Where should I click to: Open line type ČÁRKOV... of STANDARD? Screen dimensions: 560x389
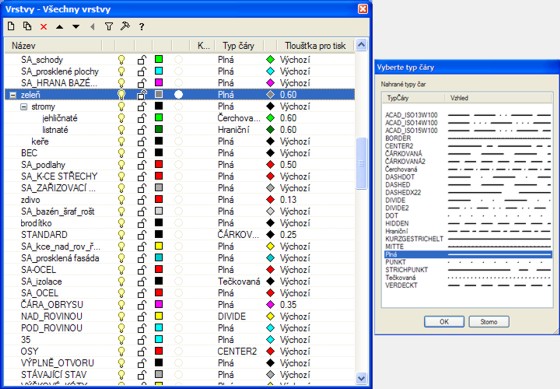point(238,235)
